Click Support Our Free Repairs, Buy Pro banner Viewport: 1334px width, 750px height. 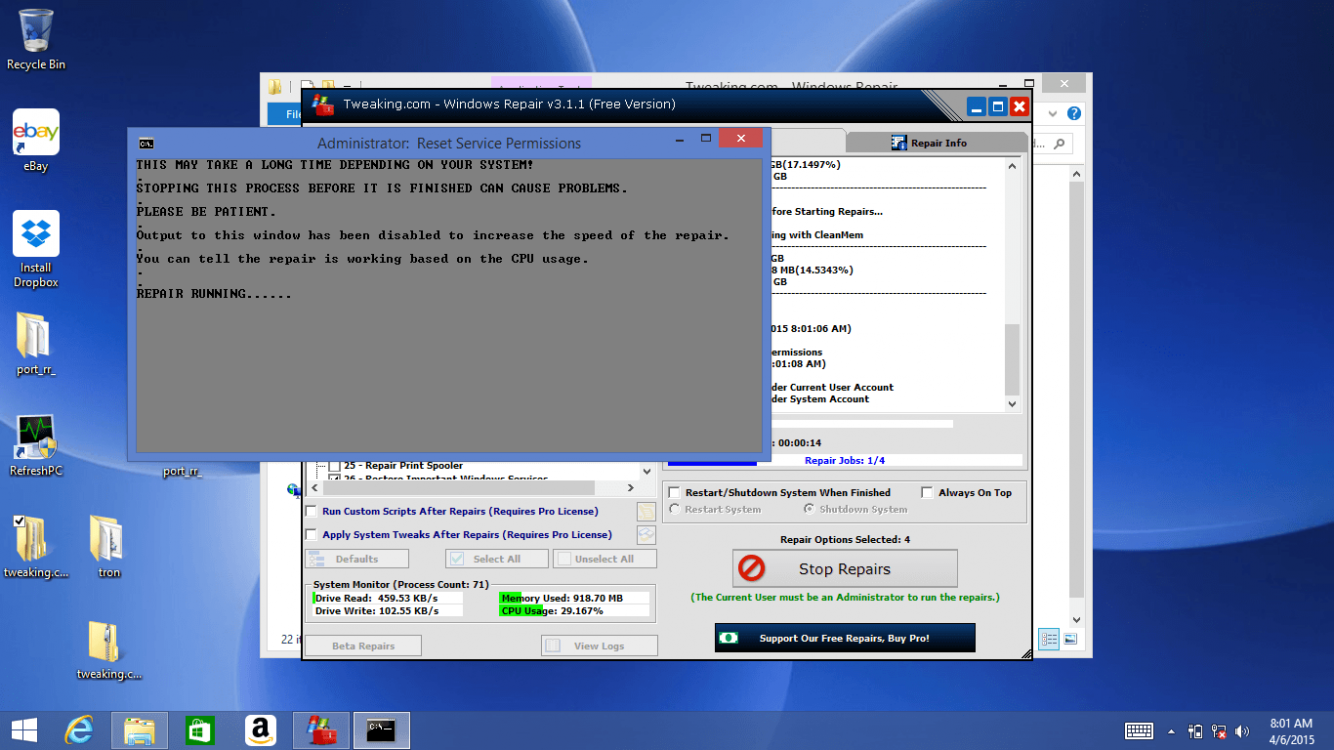pyautogui.click(x=845, y=638)
